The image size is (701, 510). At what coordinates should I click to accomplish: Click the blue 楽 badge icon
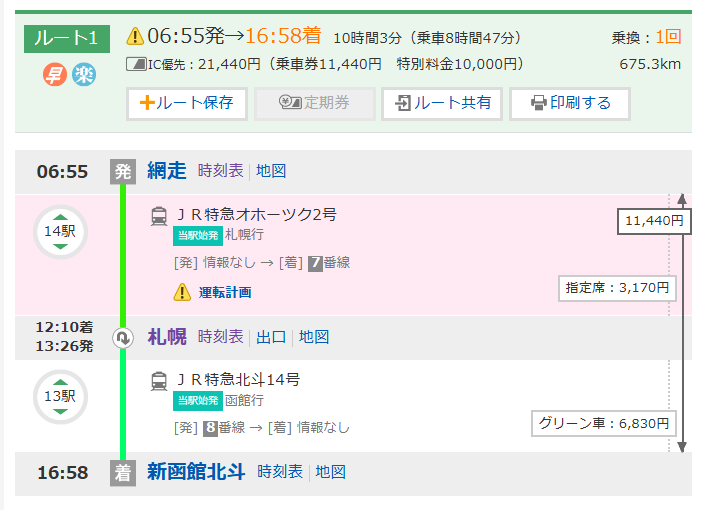tap(84, 74)
